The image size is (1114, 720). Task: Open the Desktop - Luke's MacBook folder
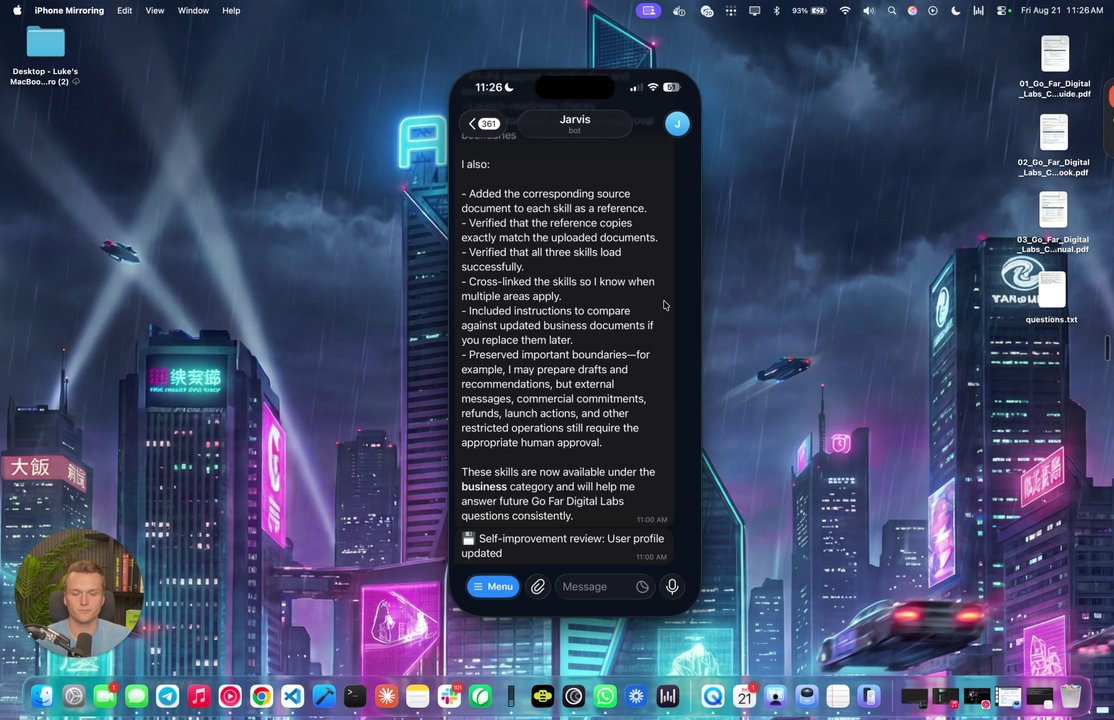coord(45,55)
